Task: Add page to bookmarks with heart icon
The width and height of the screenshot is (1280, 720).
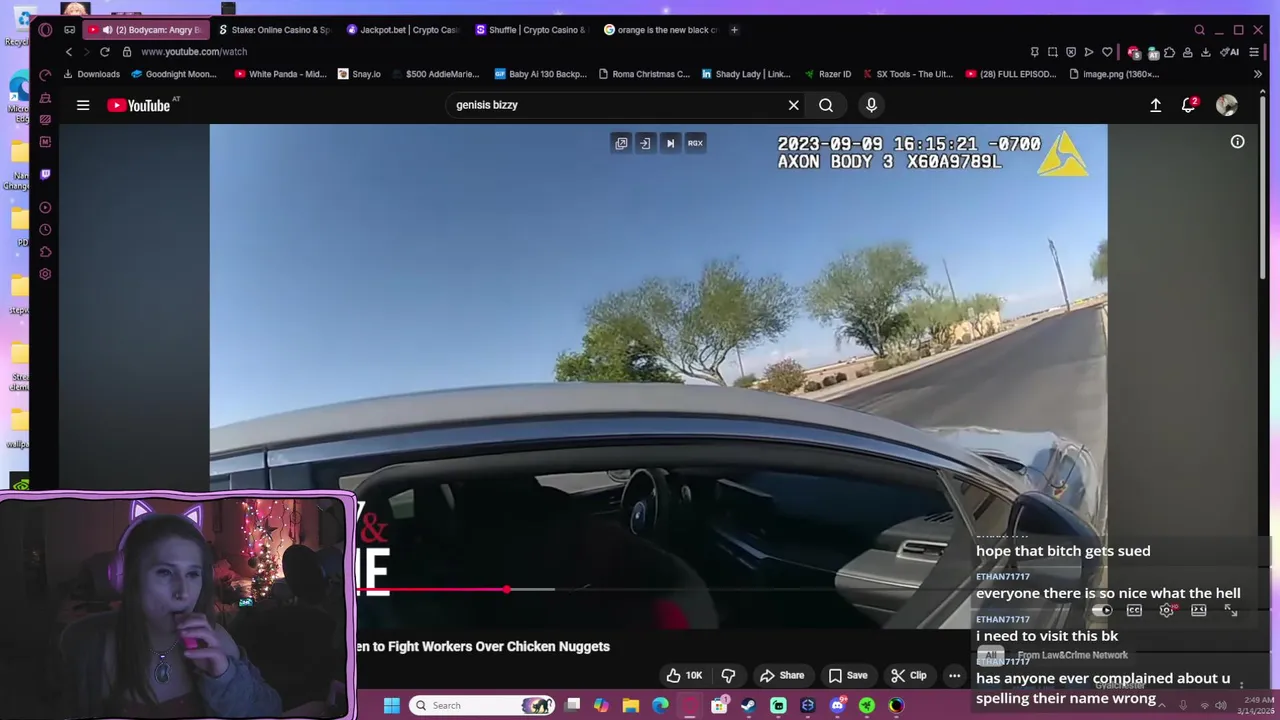Action: (x=1107, y=52)
